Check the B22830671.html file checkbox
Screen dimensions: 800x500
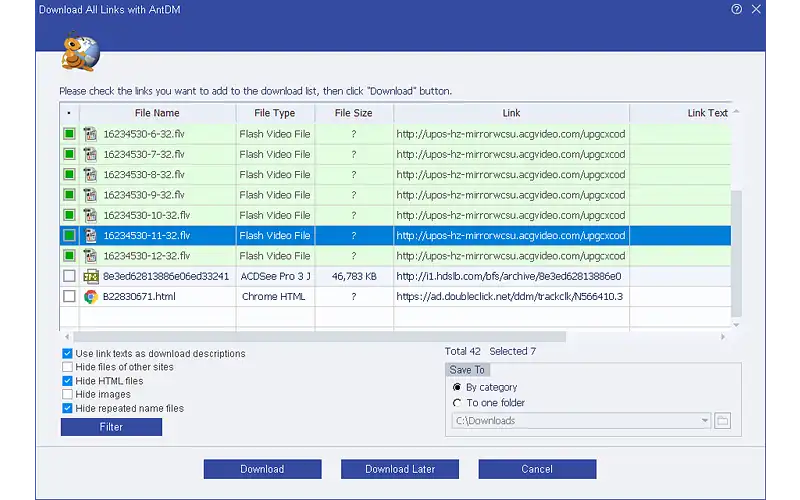(x=69, y=296)
